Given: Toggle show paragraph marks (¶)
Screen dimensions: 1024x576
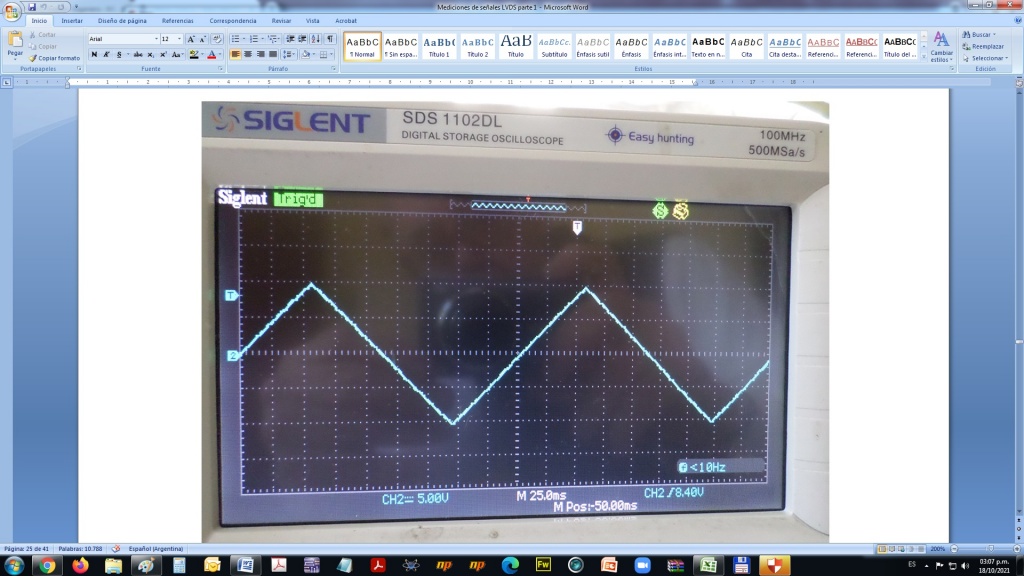Looking at the screenshot, I should [329, 39].
